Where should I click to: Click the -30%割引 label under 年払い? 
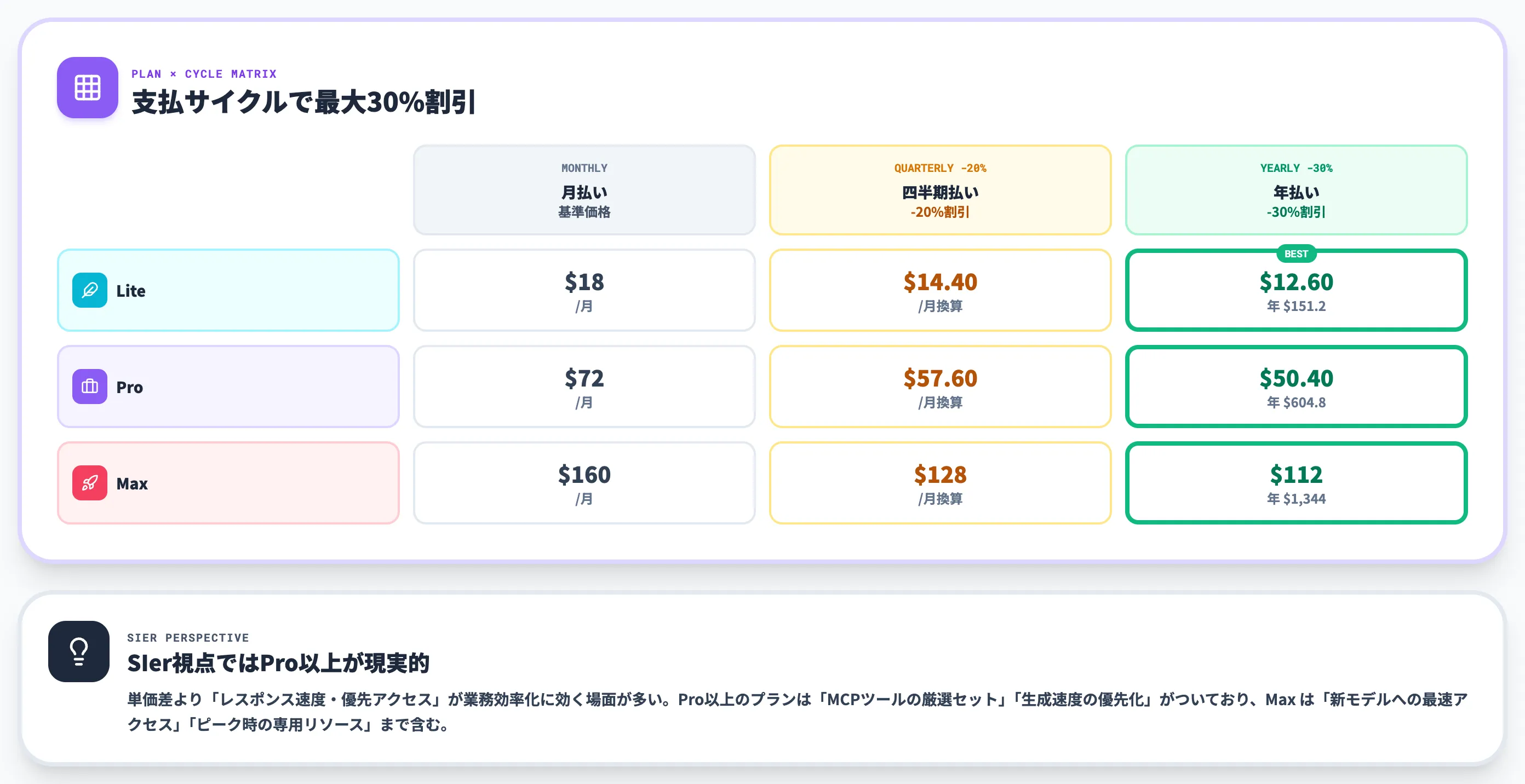[1296, 212]
